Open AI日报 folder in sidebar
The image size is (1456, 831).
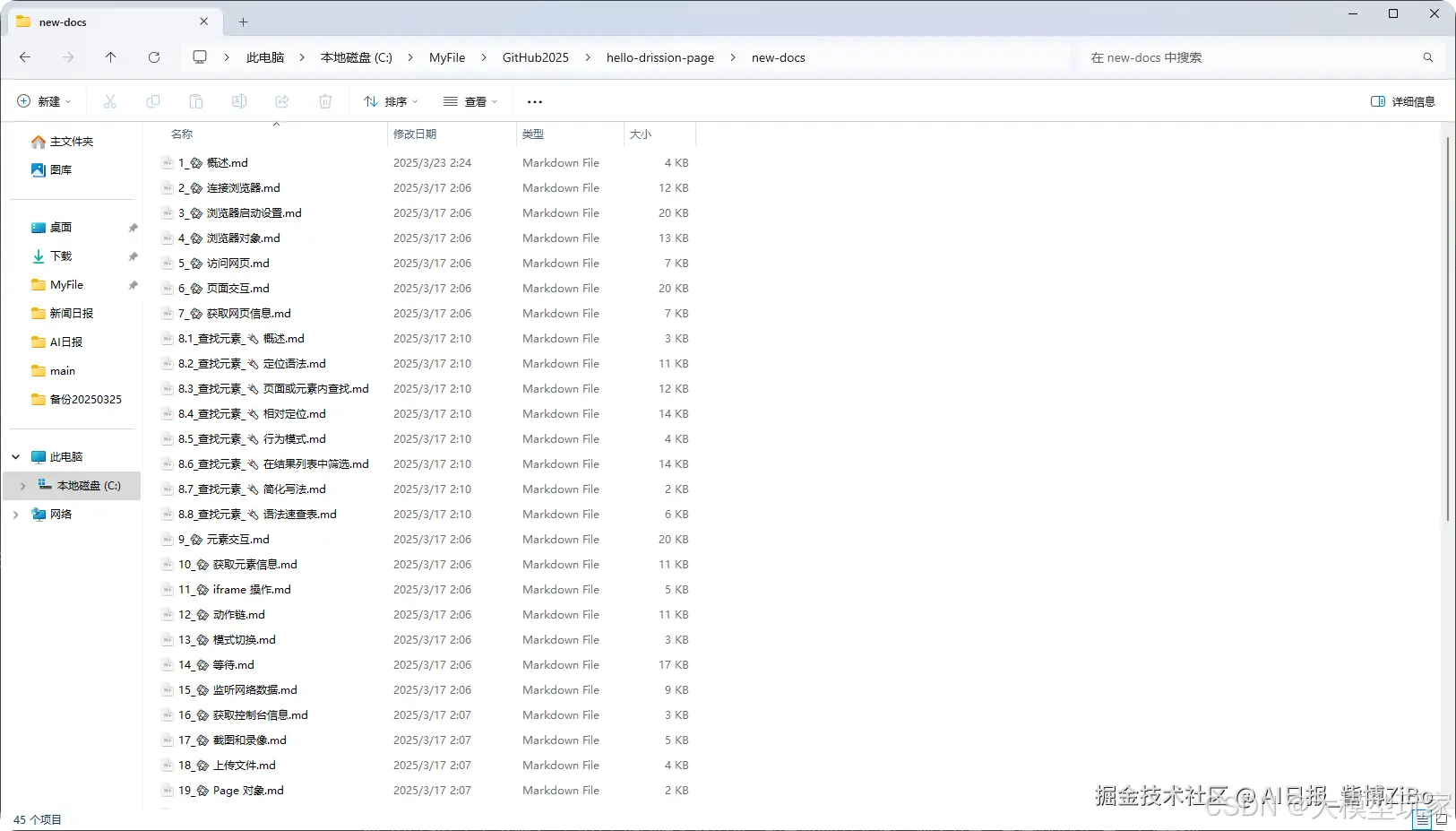click(x=56, y=342)
